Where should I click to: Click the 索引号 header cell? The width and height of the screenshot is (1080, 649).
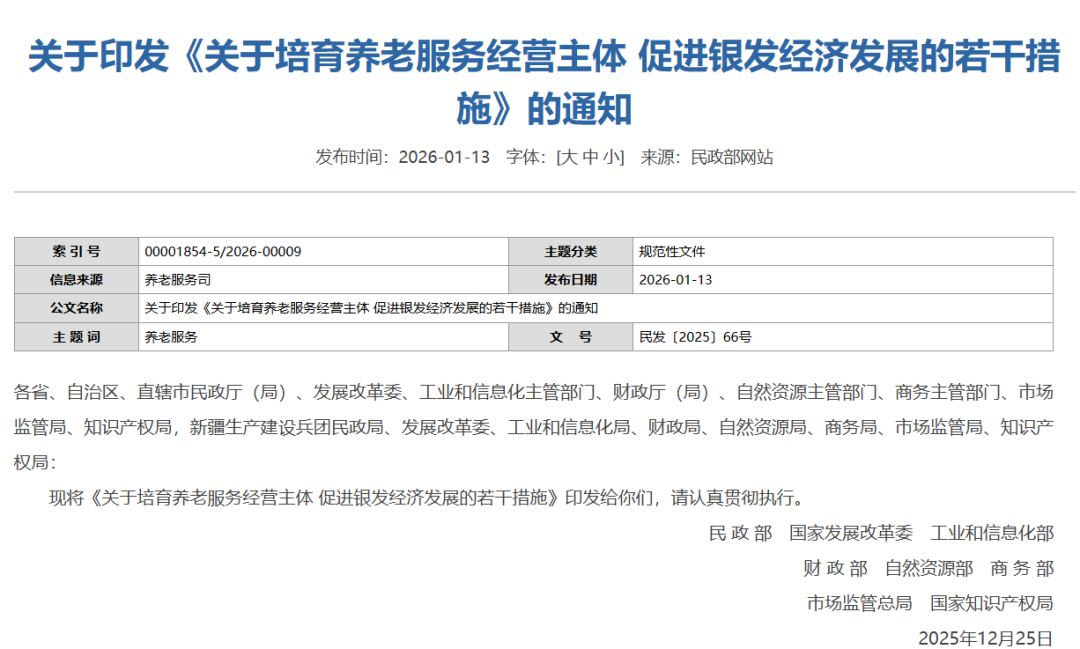pos(76,252)
